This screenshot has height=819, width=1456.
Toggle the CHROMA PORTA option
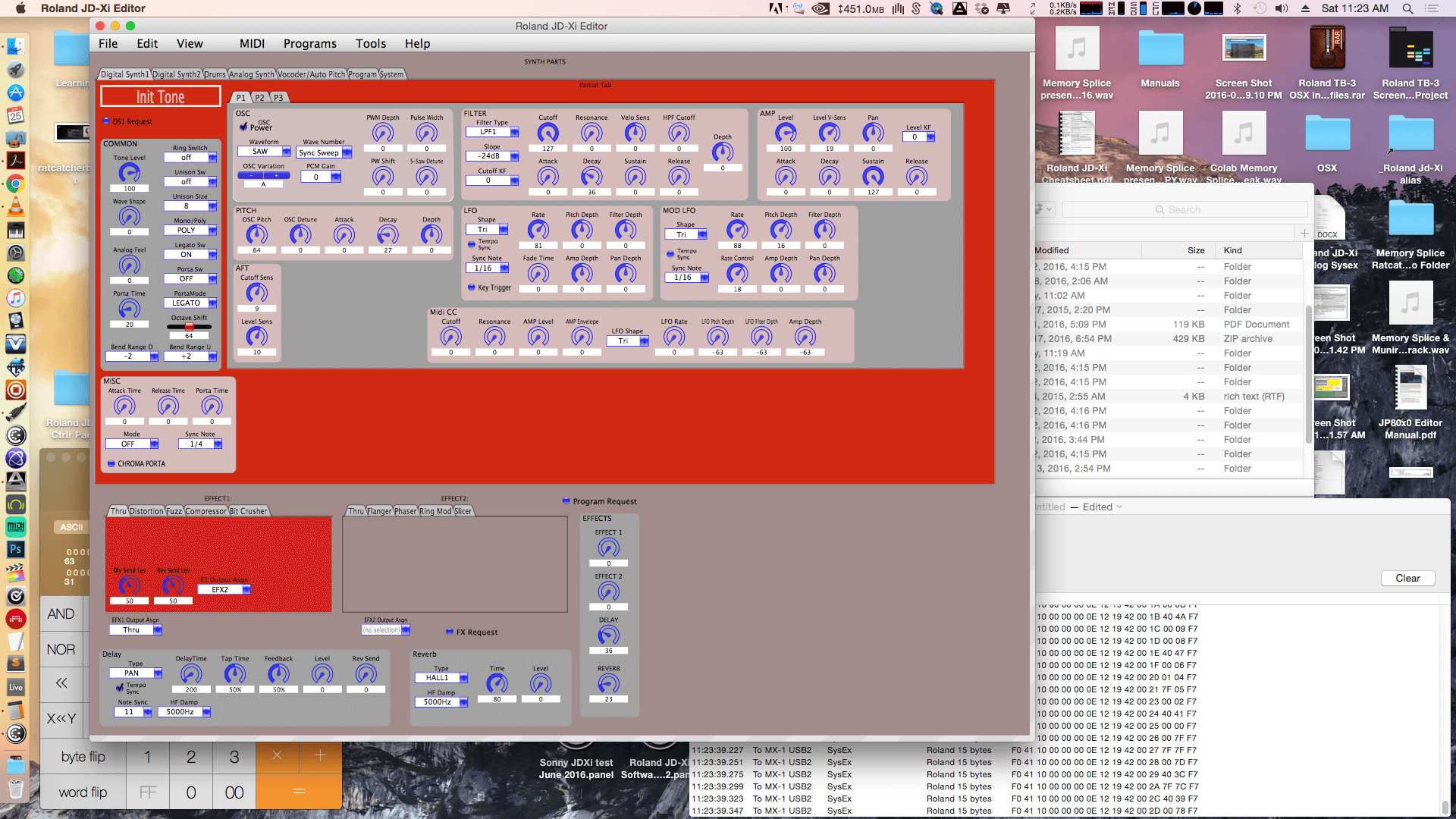[x=111, y=463]
